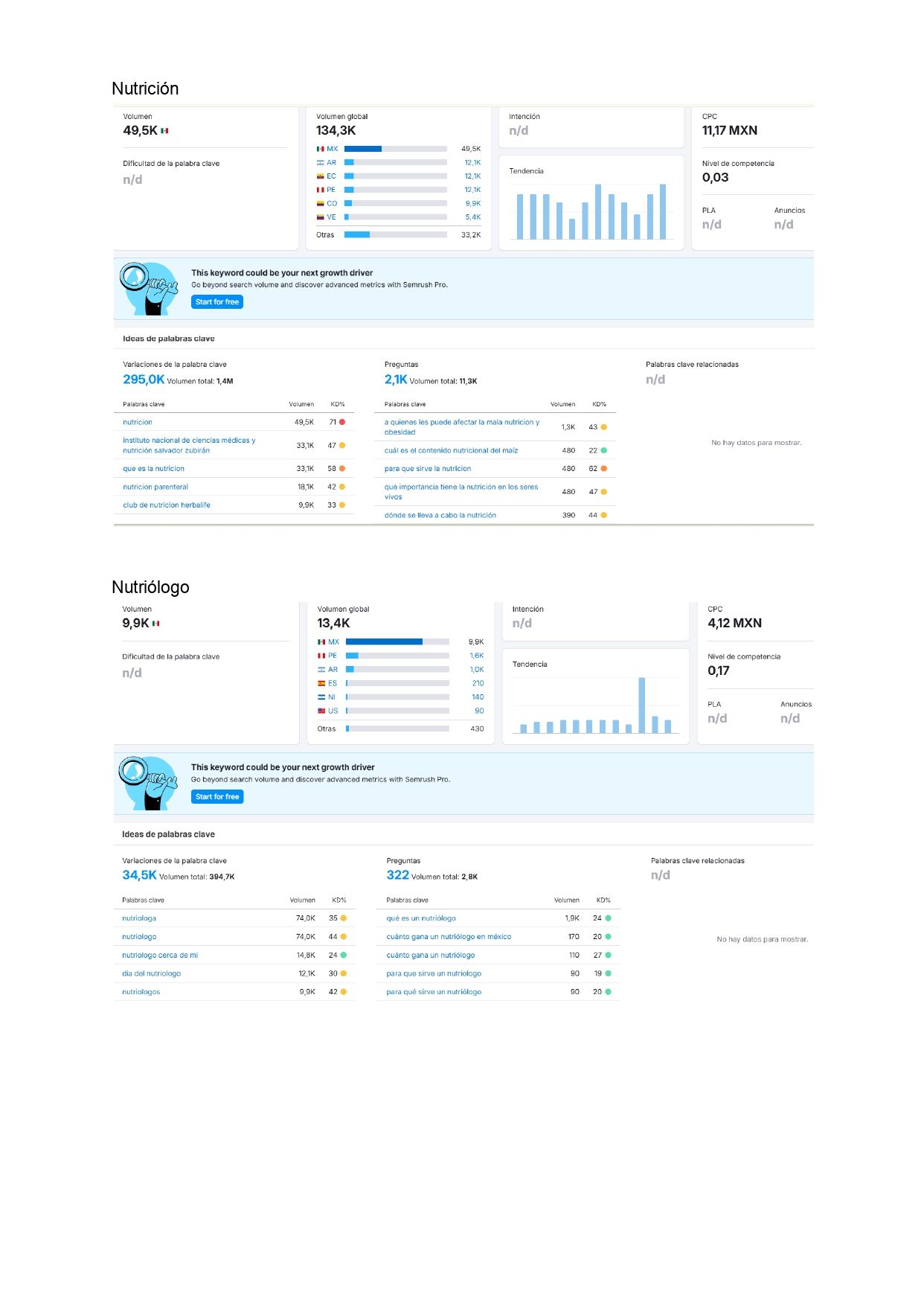924x1306 pixels.
Task: Open the keyword nutriologos
Action: [x=141, y=992]
